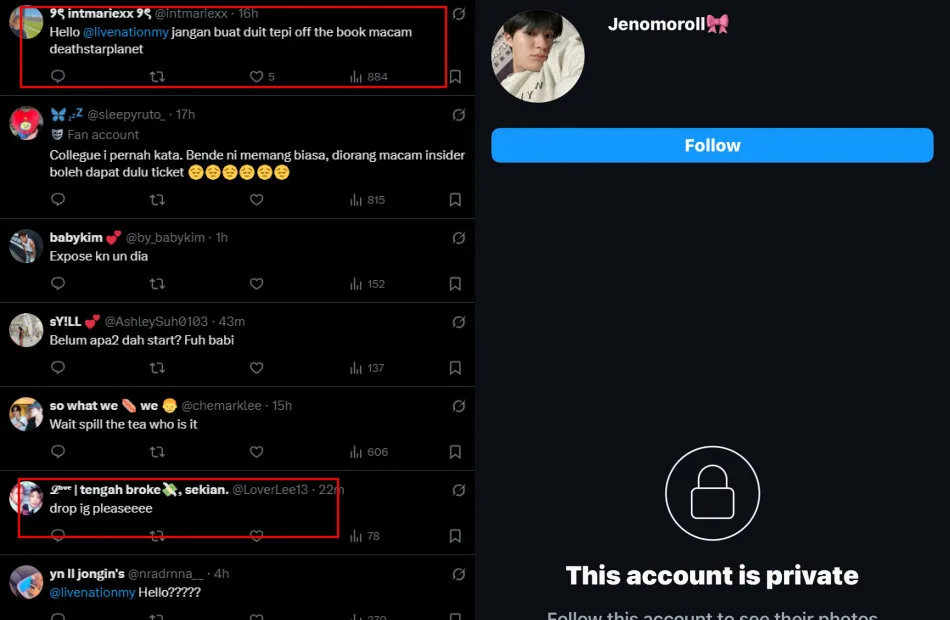Viewport: 950px width, 620px height.
Task: Retweet the chemarklee post
Action: click(x=157, y=452)
